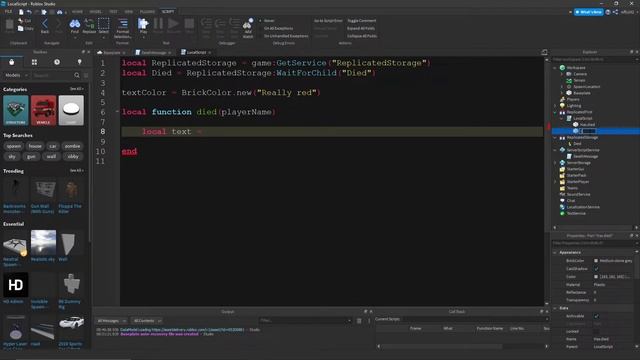Switch to the MODEL ribbon tab
This screenshot has height=360, width=640.
pos(96,12)
